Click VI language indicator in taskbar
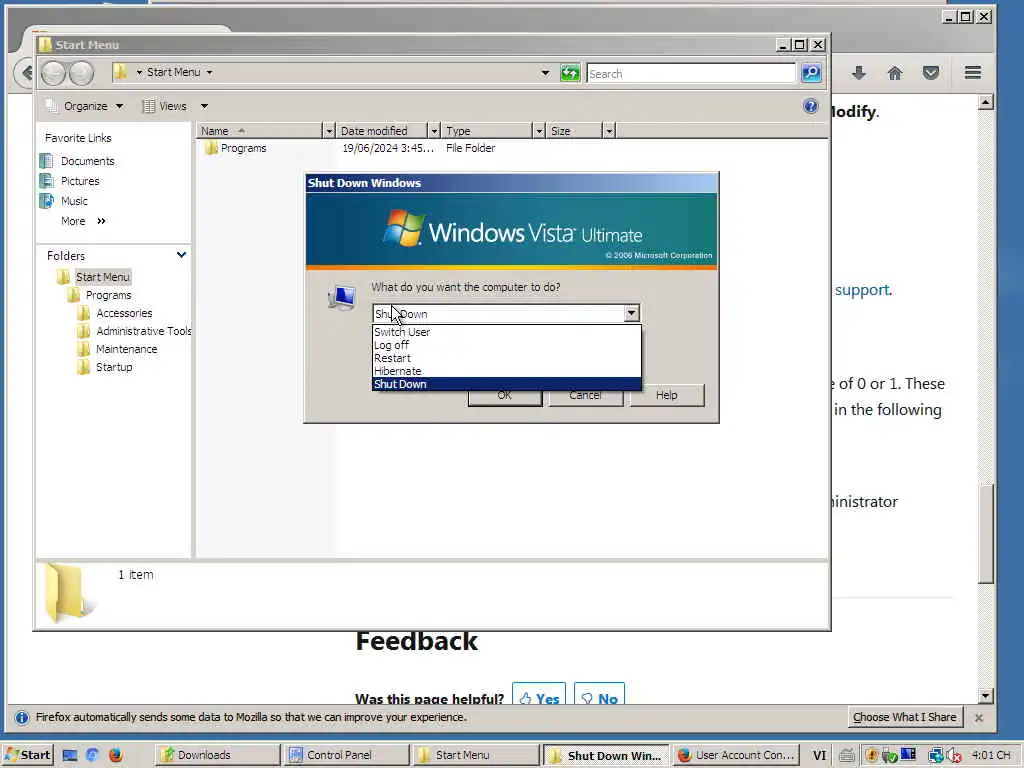This screenshot has height=768, width=1024. [x=819, y=756]
